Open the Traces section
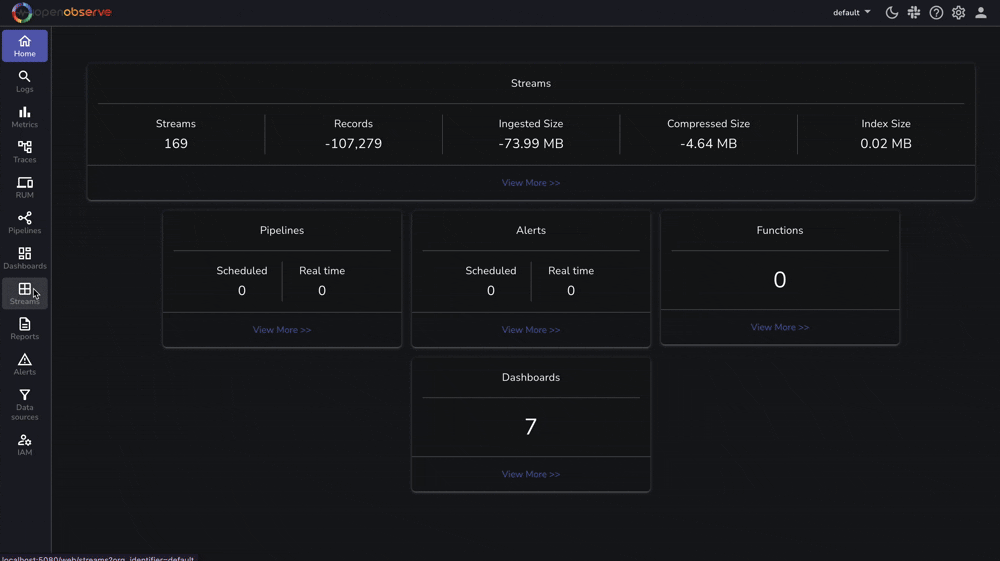The width and height of the screenshot is (1000, 561). [x=24, y=152]
